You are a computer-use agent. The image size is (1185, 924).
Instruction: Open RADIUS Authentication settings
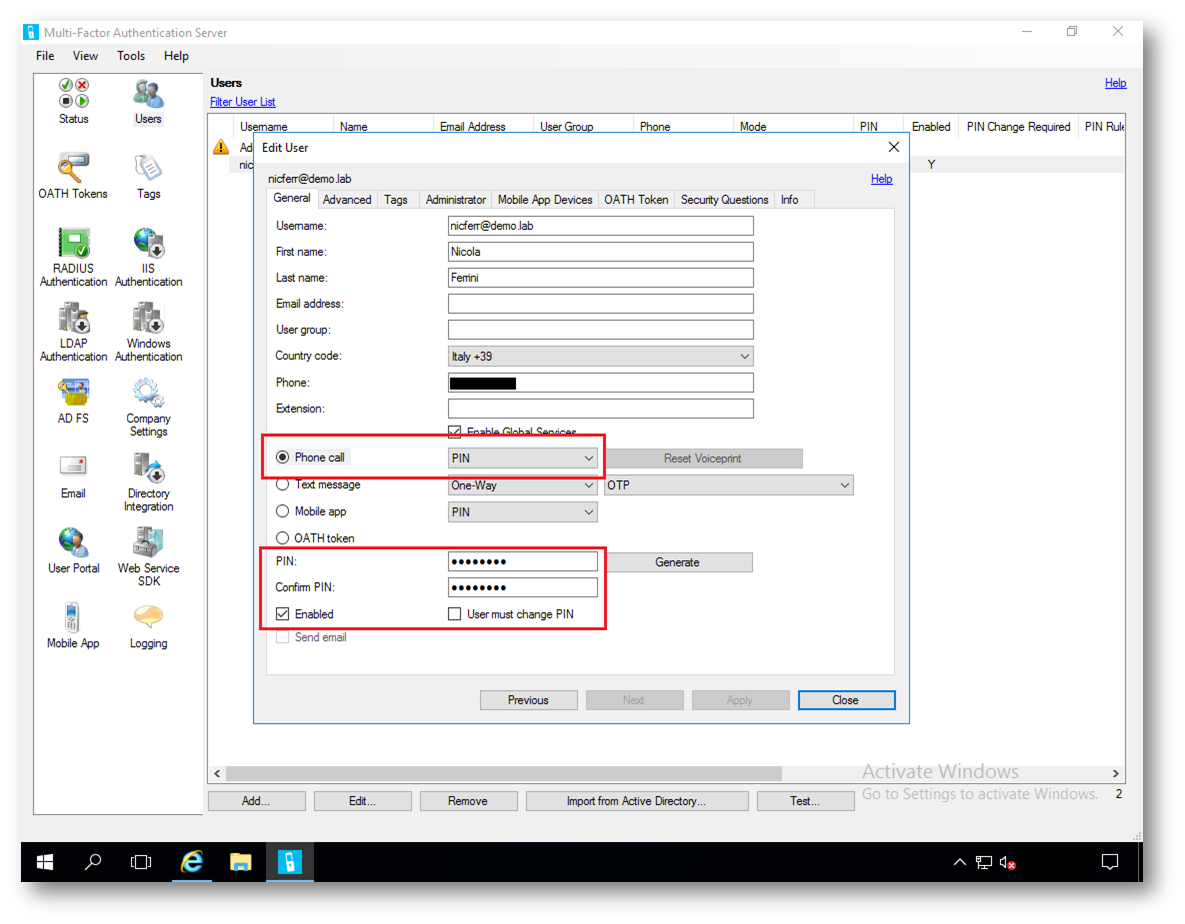click(73, 257)
